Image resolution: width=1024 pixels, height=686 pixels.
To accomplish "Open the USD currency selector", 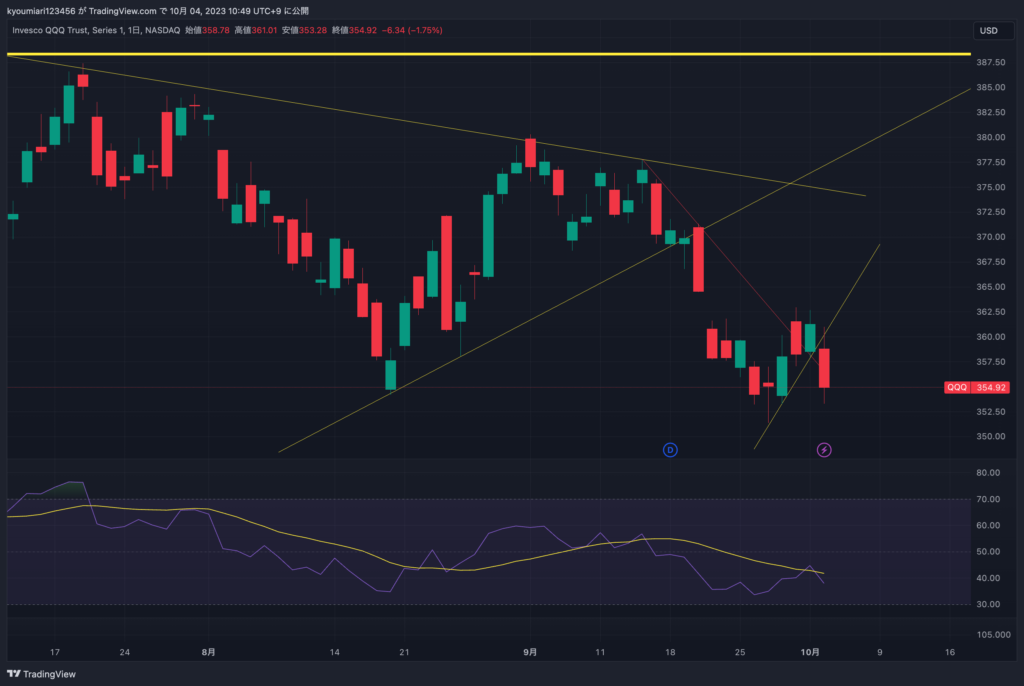I will click(993, 31).
